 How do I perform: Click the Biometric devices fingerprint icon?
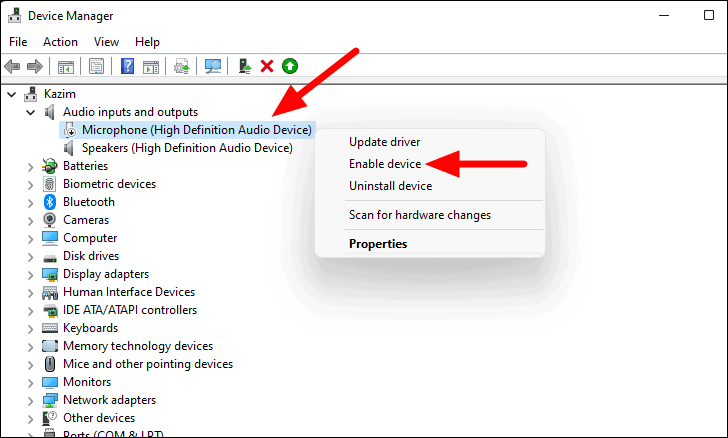(49, 184)
